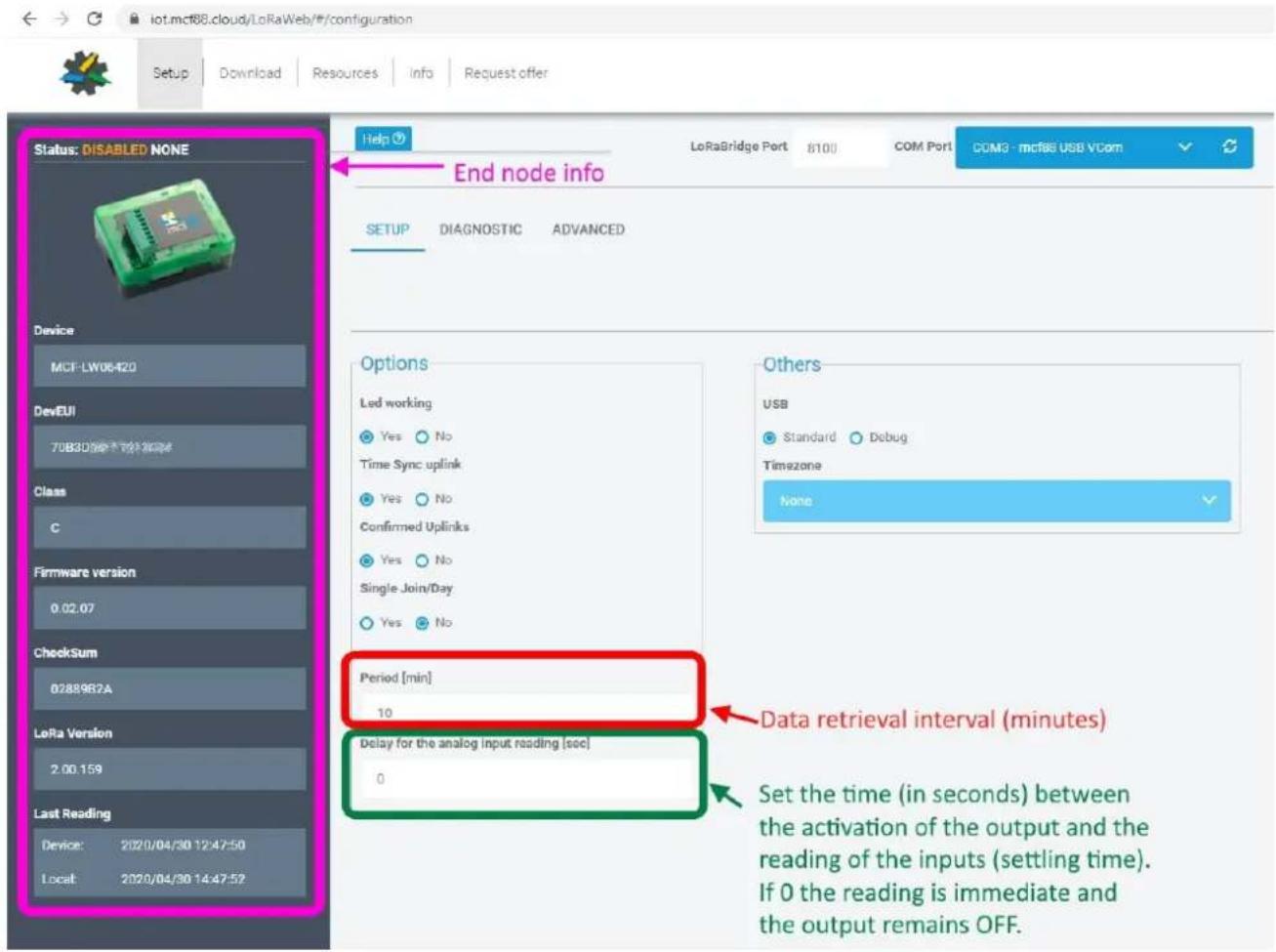Select Yes for Led working

coord(366,436)
